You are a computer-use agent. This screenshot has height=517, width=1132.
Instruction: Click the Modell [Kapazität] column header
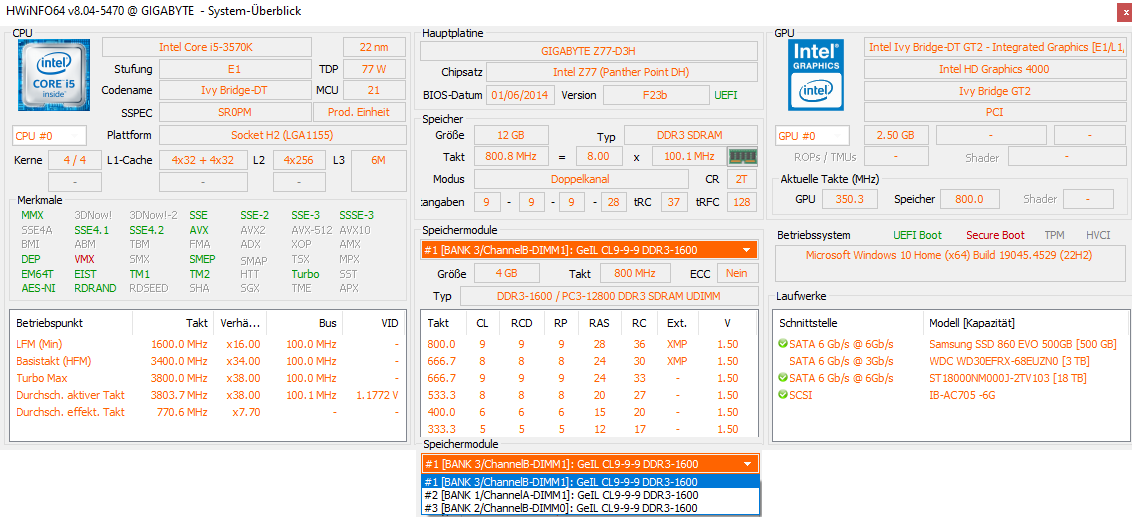tap(1025, 323)
